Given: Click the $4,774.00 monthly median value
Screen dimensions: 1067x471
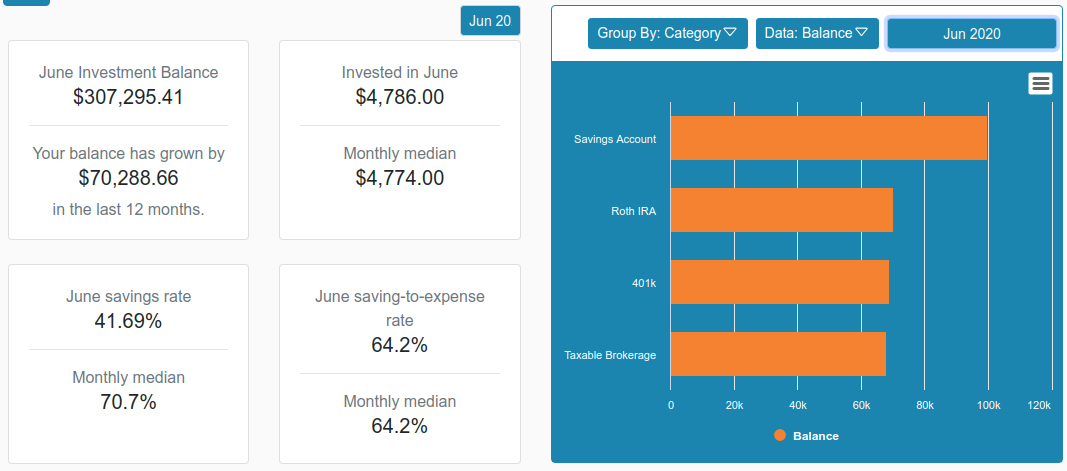Looking at the screenshot, I should [399, 178].
